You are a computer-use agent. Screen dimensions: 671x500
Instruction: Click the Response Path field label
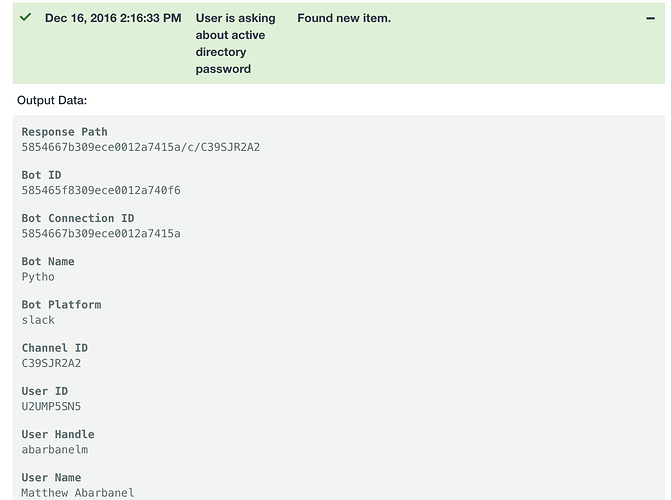pos(65,132)
